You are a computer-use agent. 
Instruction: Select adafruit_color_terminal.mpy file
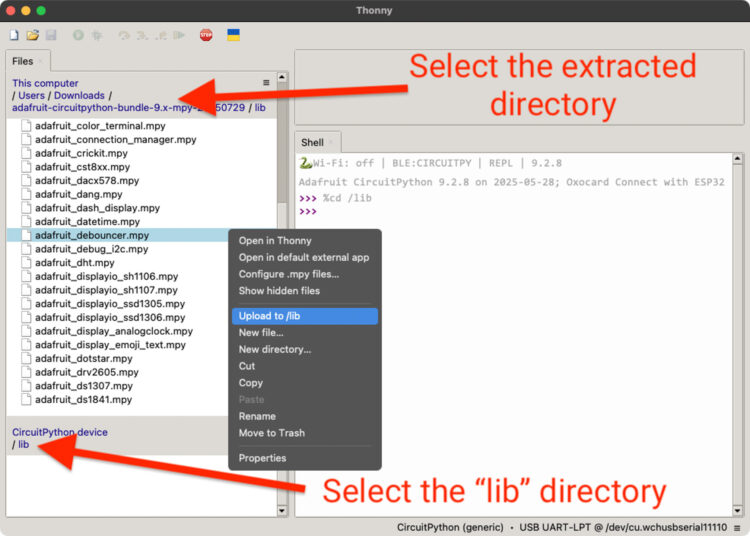tap(100, 126)
